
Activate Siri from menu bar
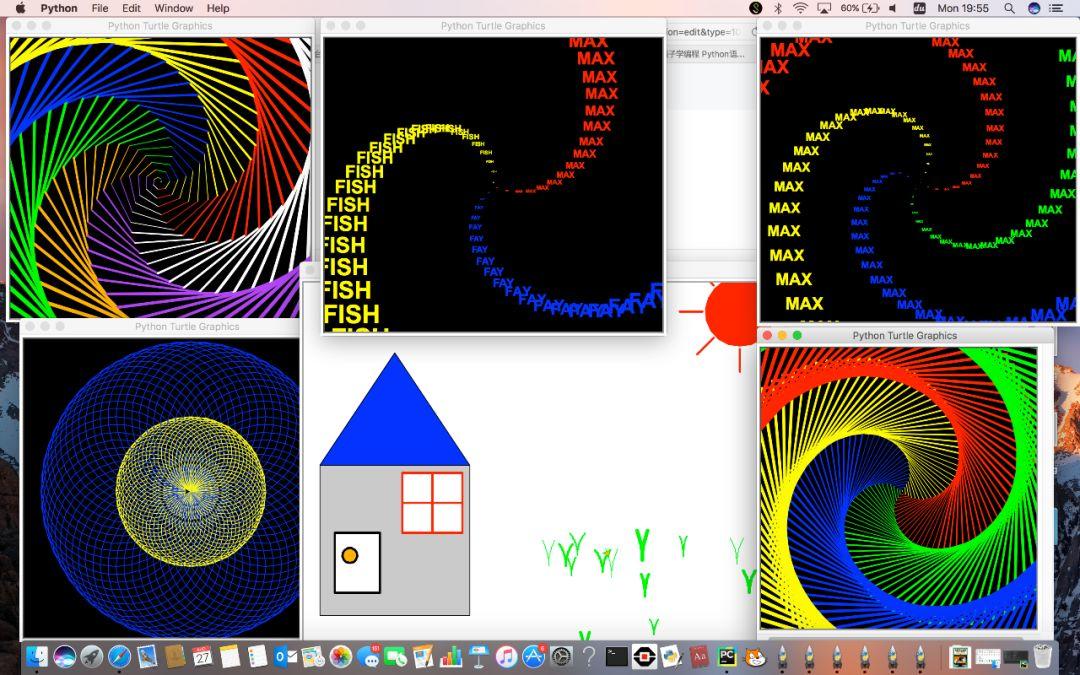[x=1034, y=8]
